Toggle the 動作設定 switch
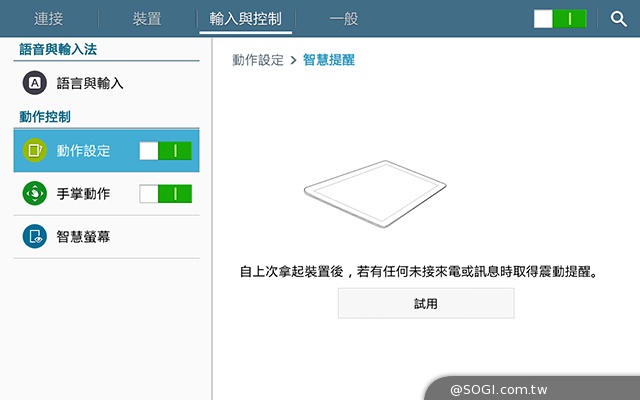The image size is (640, 400). tap(165, 151)
